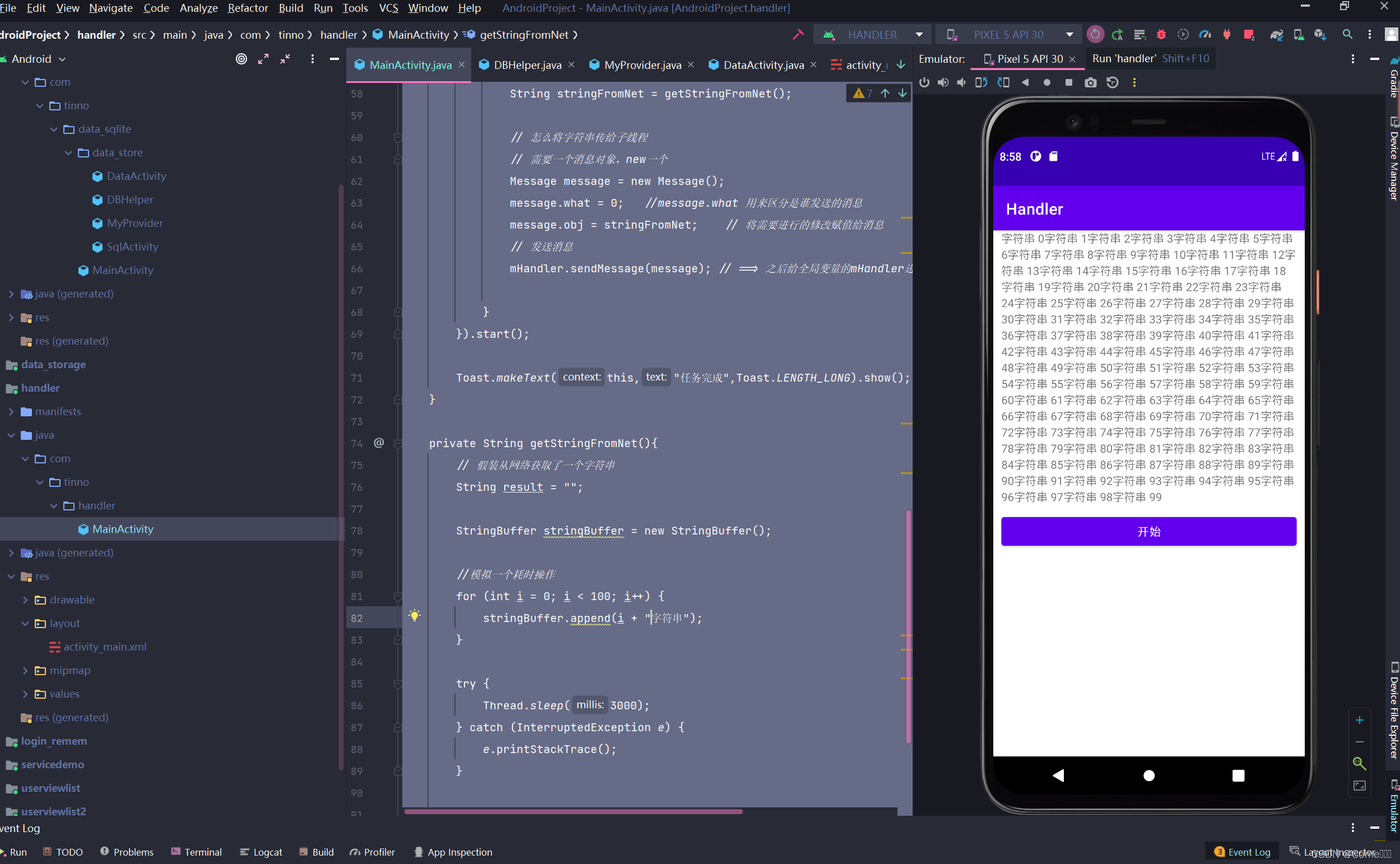This screenshot has height=864, width=1400.
Task: Take an emulator screenshot with the camera icon
Action: [1090, 82]
